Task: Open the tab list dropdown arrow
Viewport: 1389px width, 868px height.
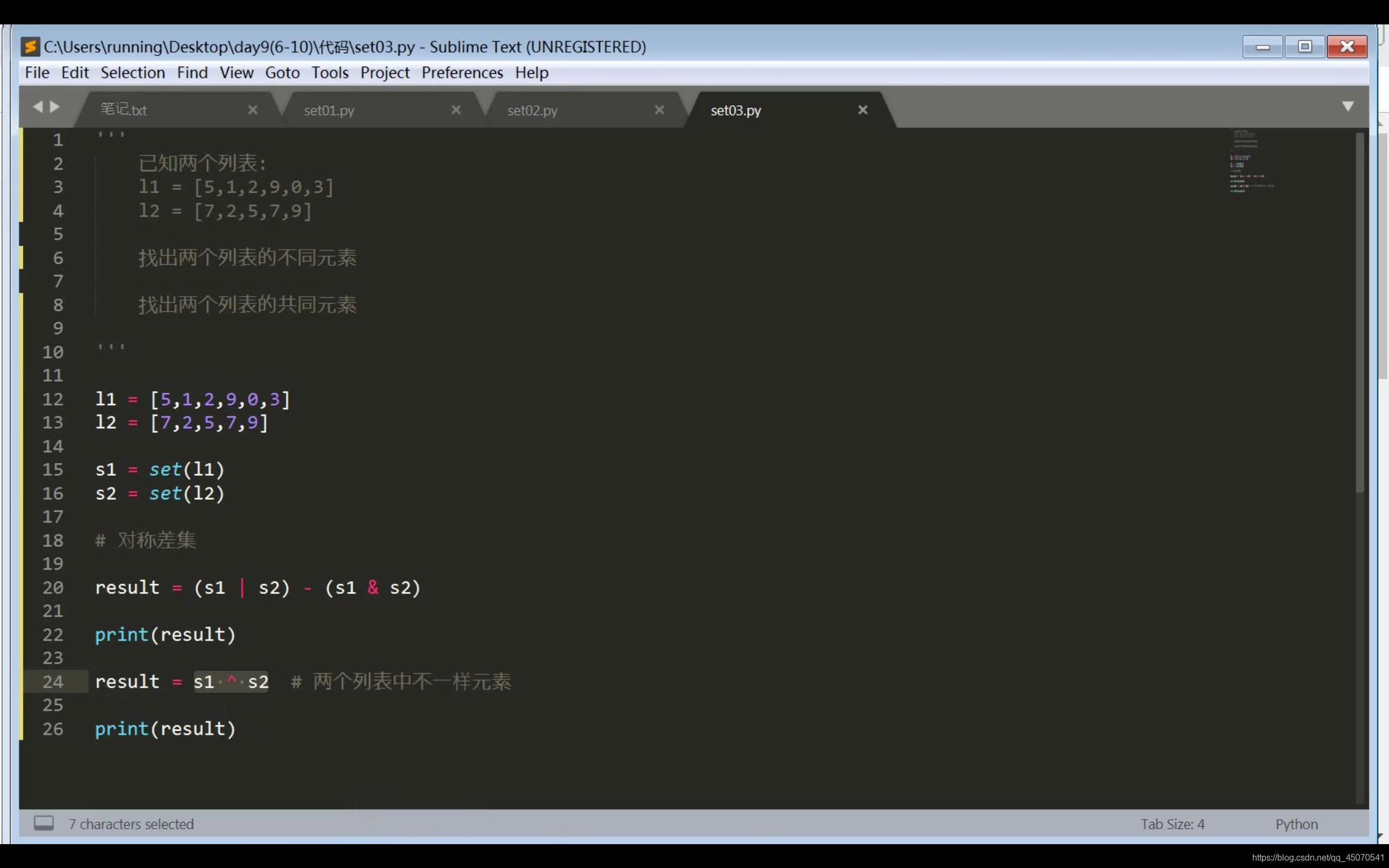Action: (x=1348, y=106)
